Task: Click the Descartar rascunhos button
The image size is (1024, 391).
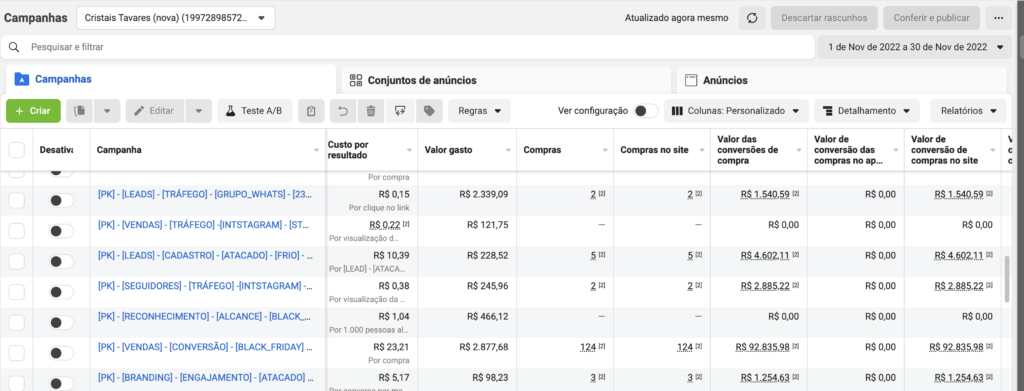Action: tap(825, 18)
